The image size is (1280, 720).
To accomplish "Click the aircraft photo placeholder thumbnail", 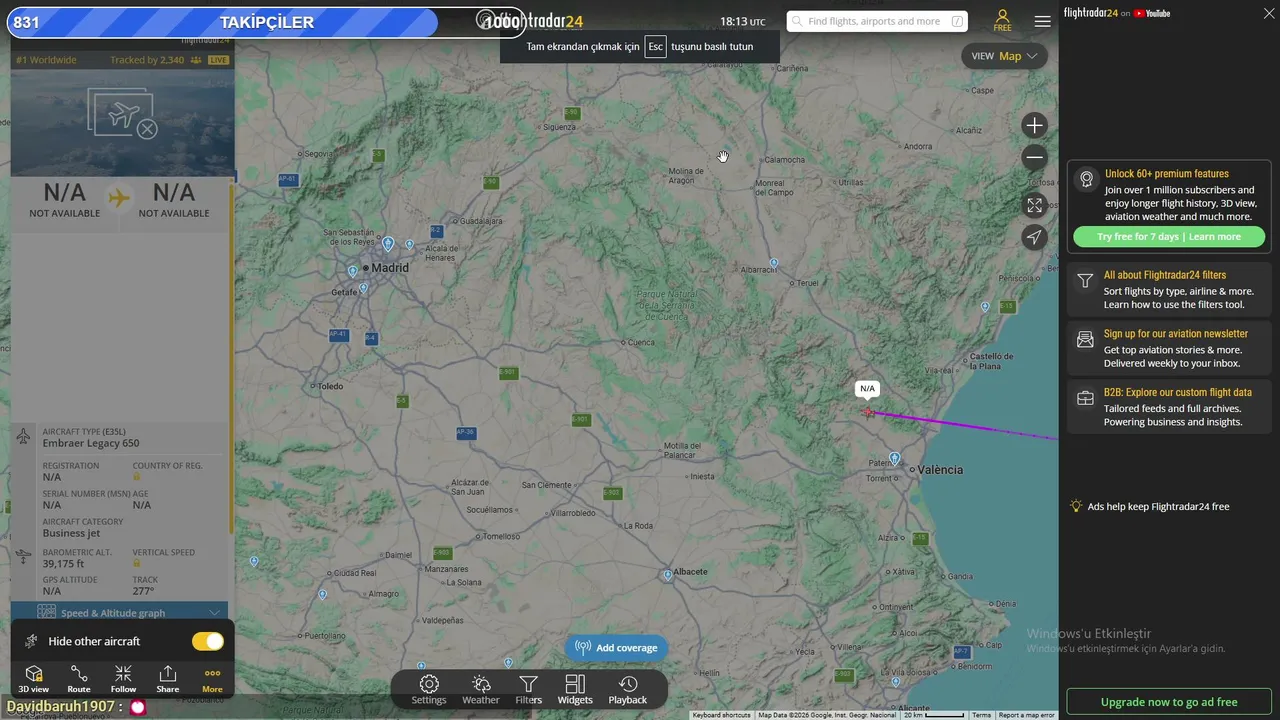I will coord(122,113).
